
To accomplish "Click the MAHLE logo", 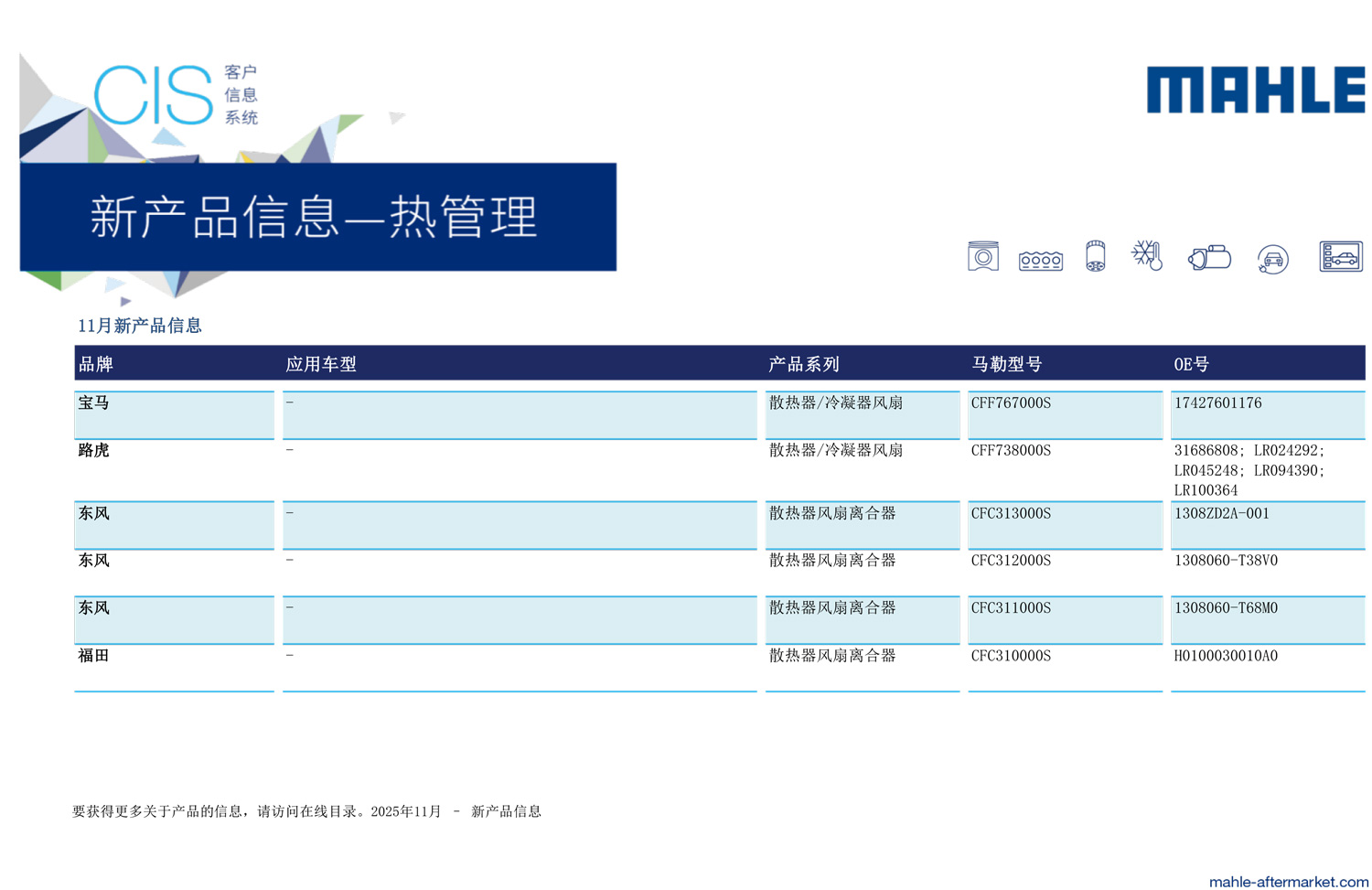I will 1255,90.
